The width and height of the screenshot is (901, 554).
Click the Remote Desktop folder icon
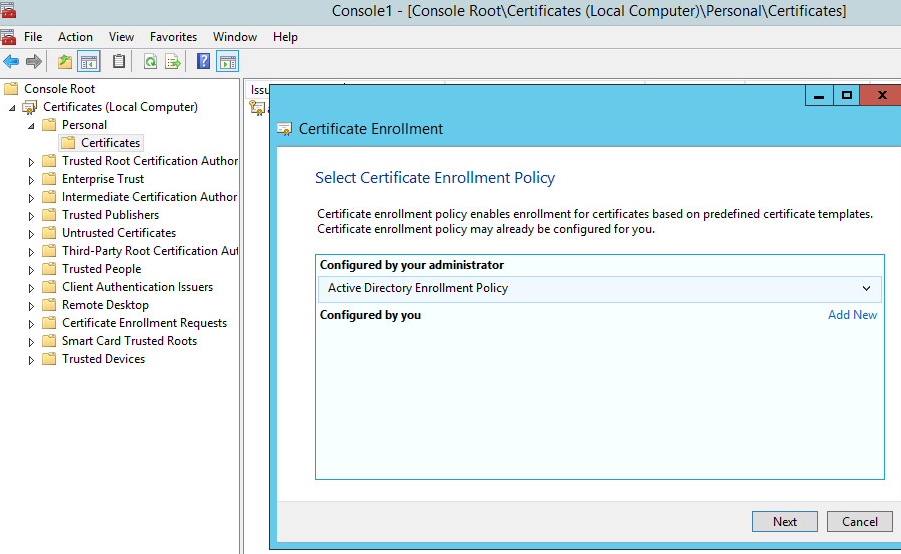pos(49,305)
